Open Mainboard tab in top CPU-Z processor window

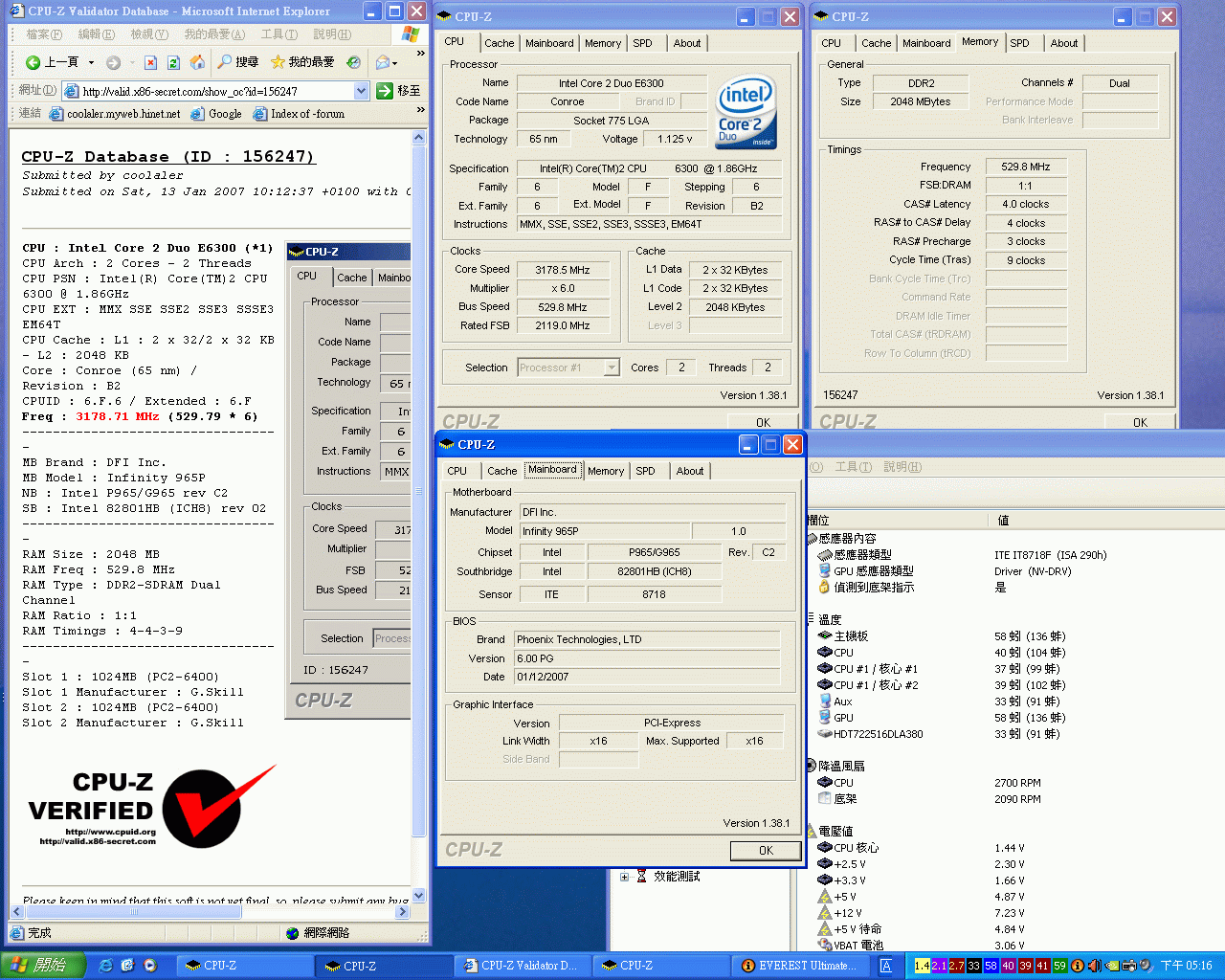pos(549,43)
